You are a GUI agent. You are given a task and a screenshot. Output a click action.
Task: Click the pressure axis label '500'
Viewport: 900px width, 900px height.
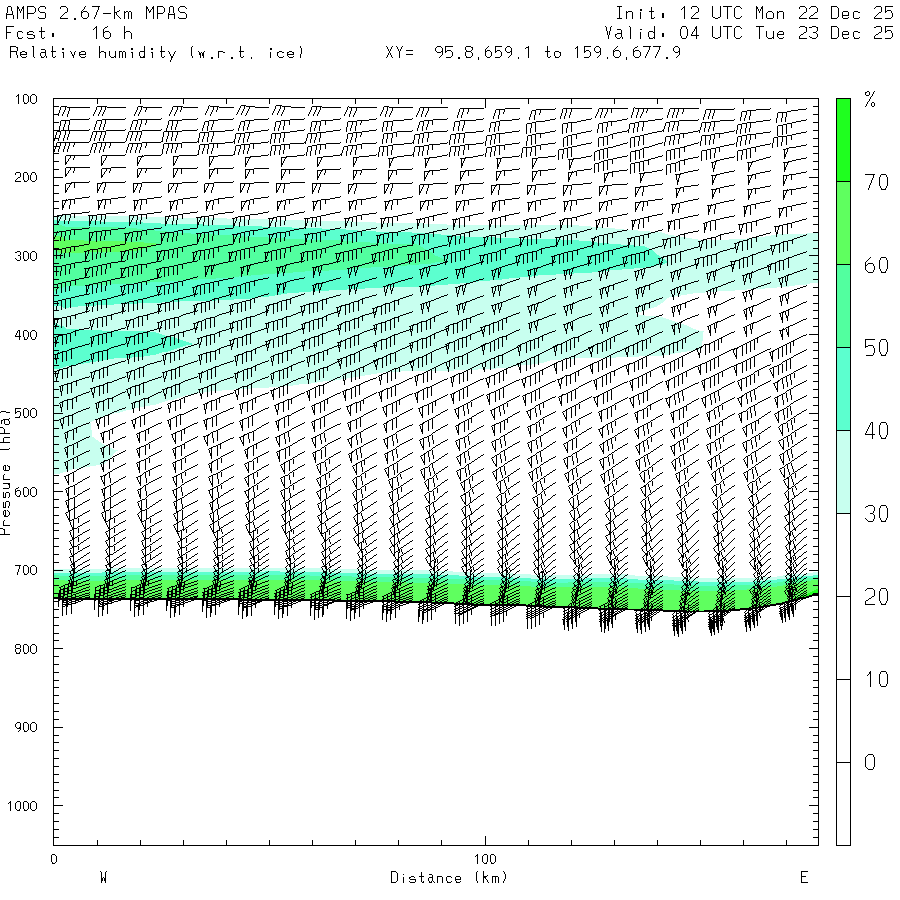[26, 413]
